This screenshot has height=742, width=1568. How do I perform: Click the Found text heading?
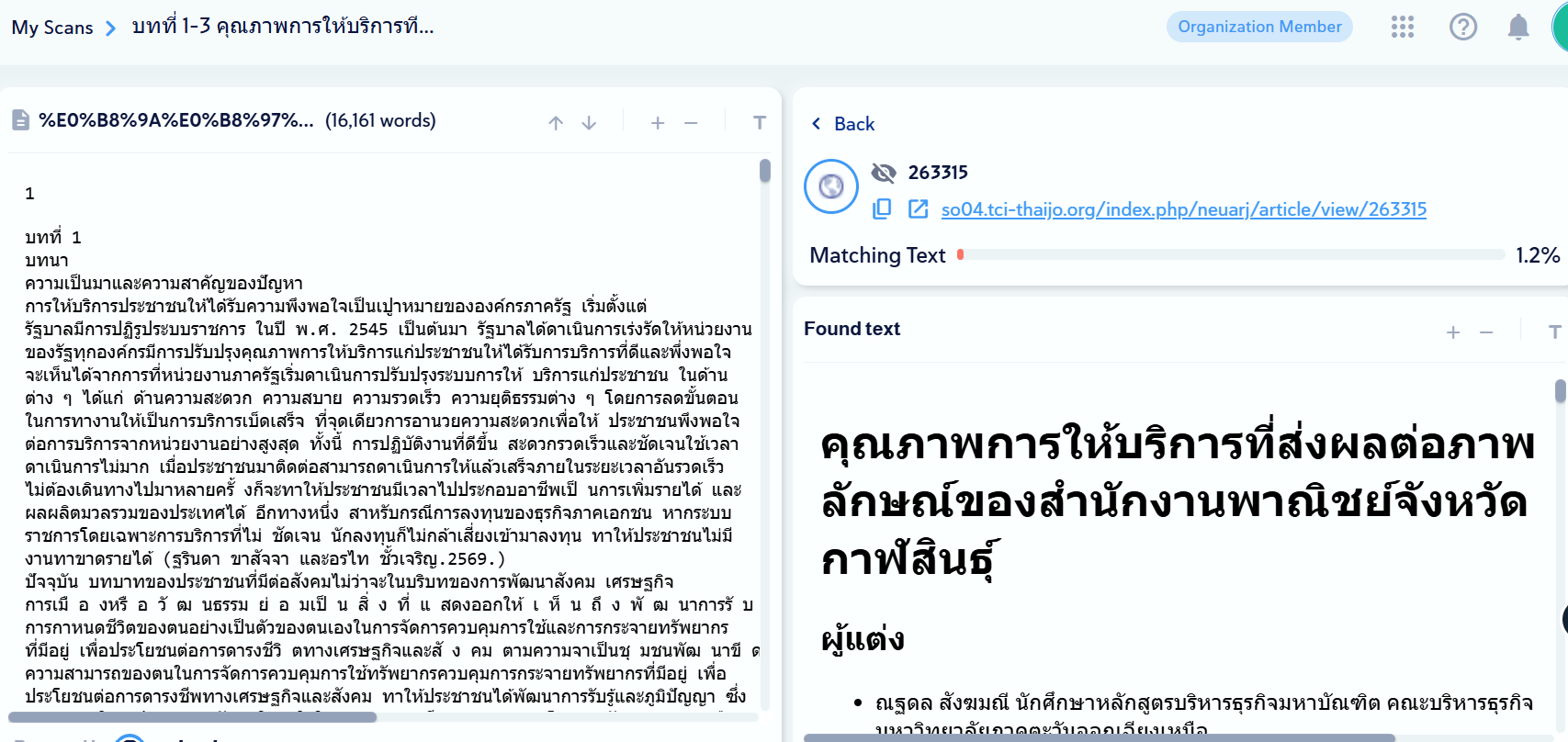point(852,329)
